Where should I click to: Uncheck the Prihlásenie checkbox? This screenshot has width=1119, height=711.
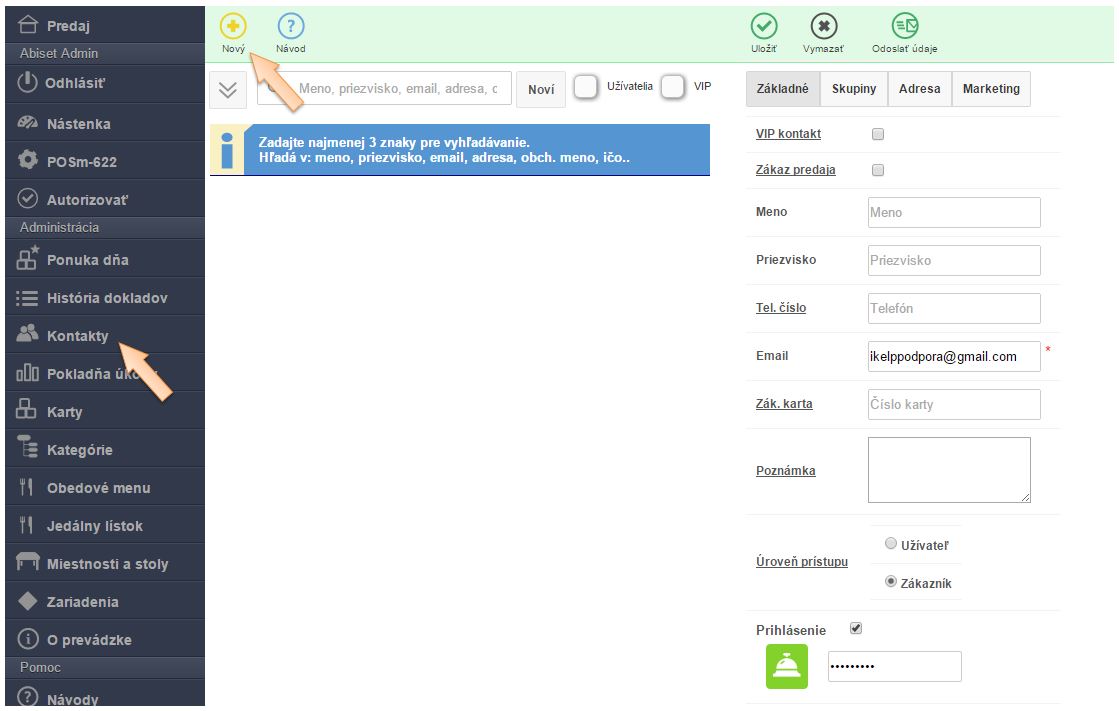[855, 629]
